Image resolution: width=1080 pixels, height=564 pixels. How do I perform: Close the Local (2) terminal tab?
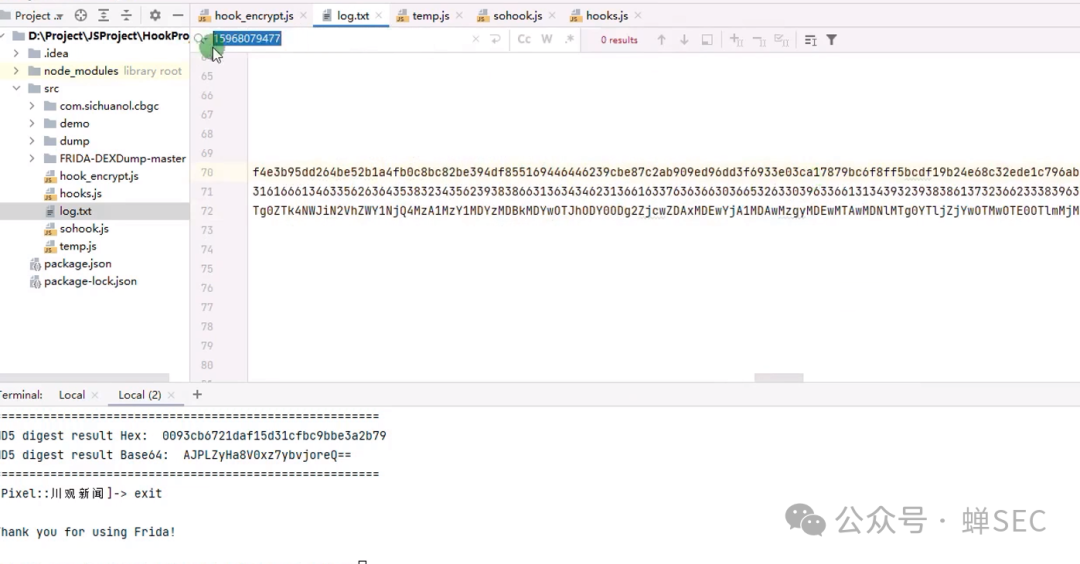(171, 395)
